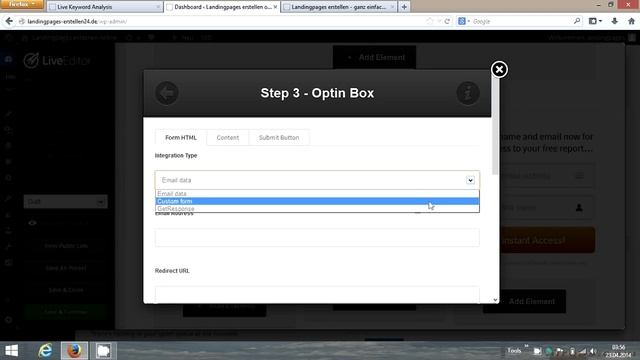Click Add Element button at page top
The image size is (640, 360).
pos(375,58)
